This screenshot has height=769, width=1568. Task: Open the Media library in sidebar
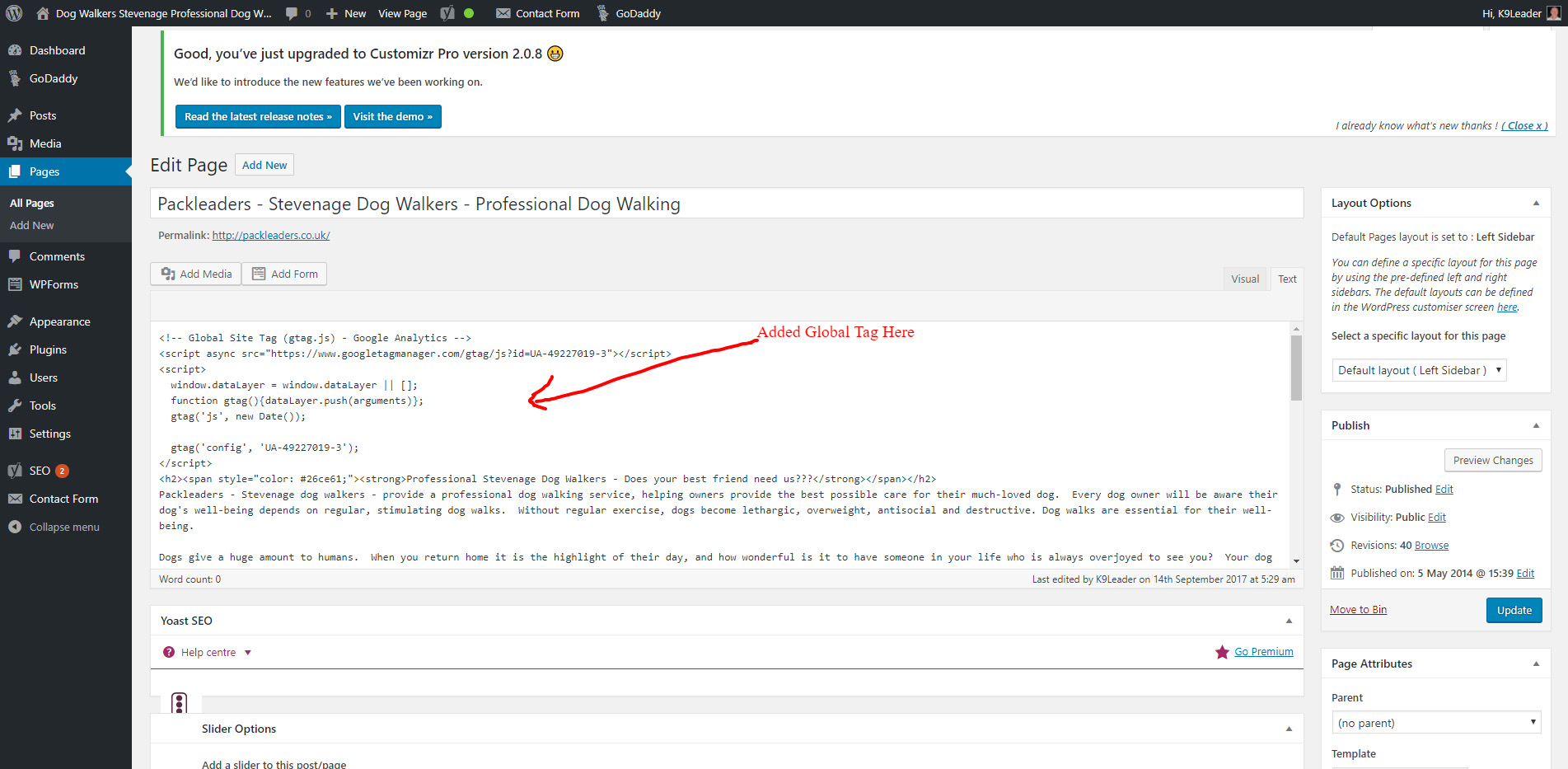(45, 143)
